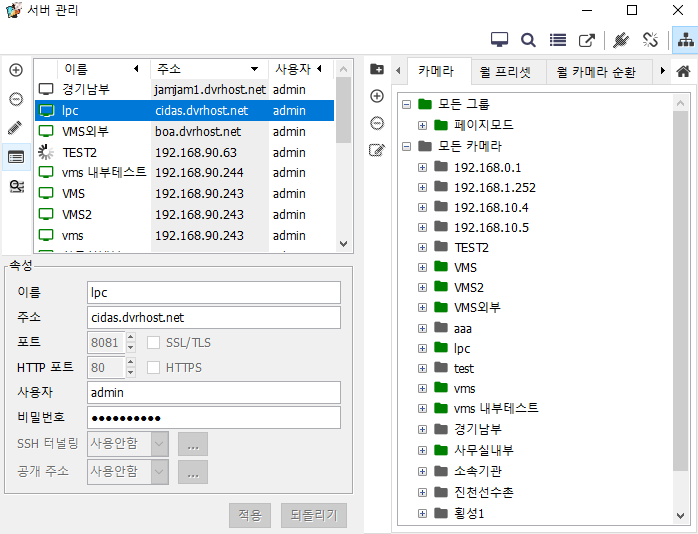Click the camera tree vertical scrollbar thumb
Screen dimensions: 698x534
(x=680, y=291)
